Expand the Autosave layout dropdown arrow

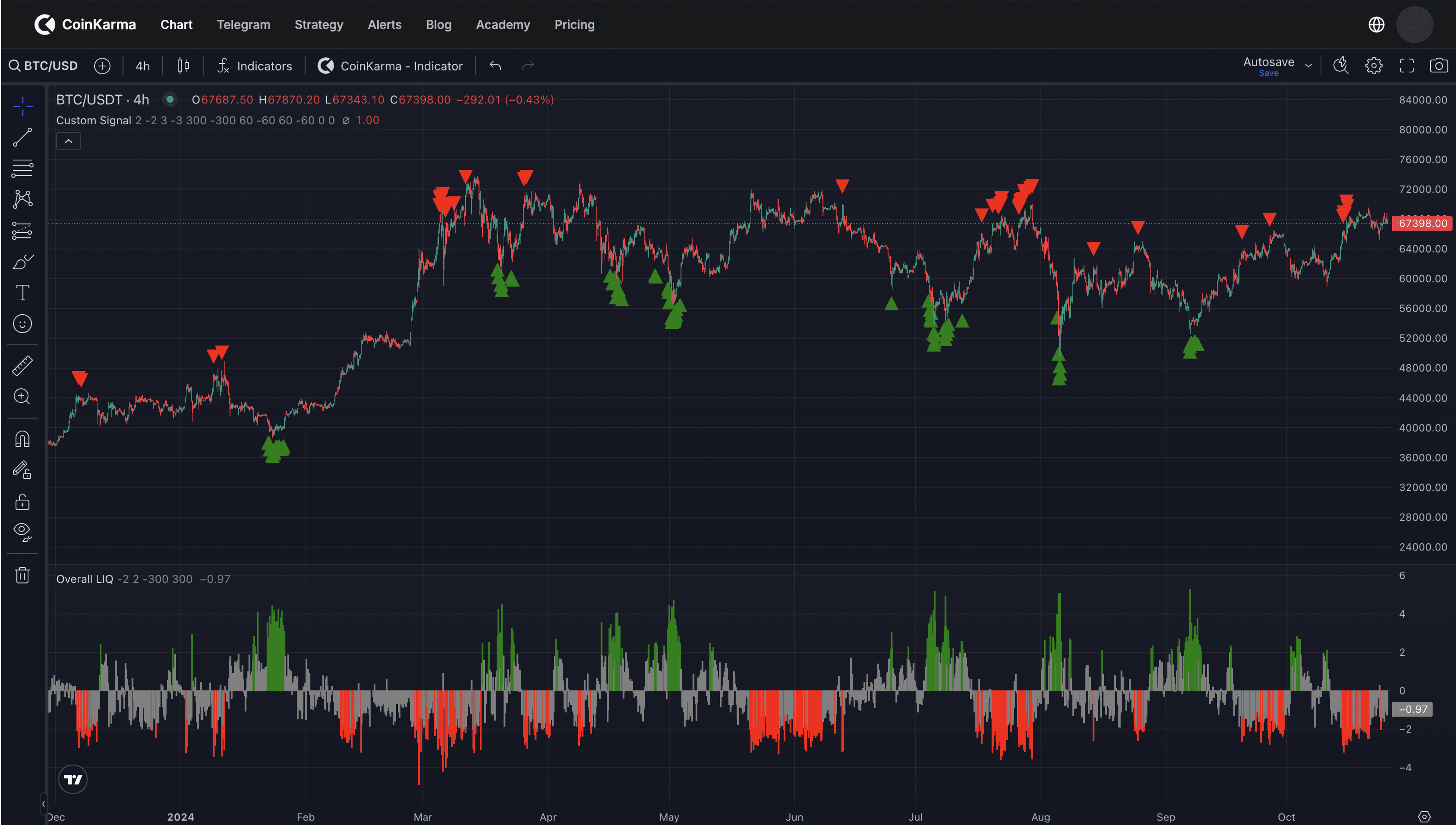tap(1308, 66)
